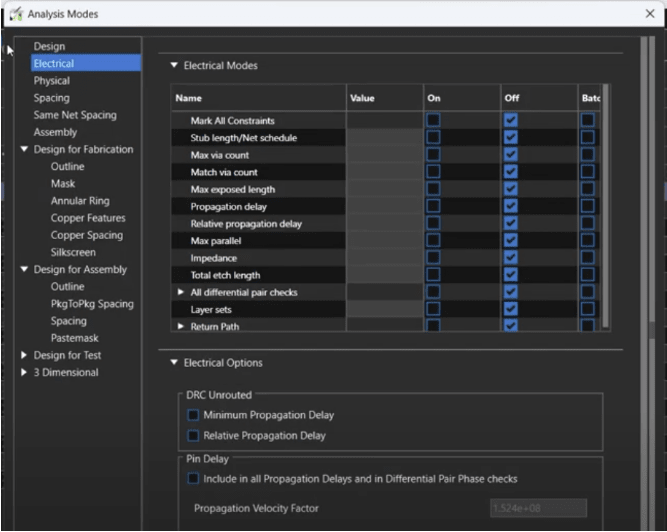Select the Layer sets row name
The image size is (667, 532).
coord(211,310)
